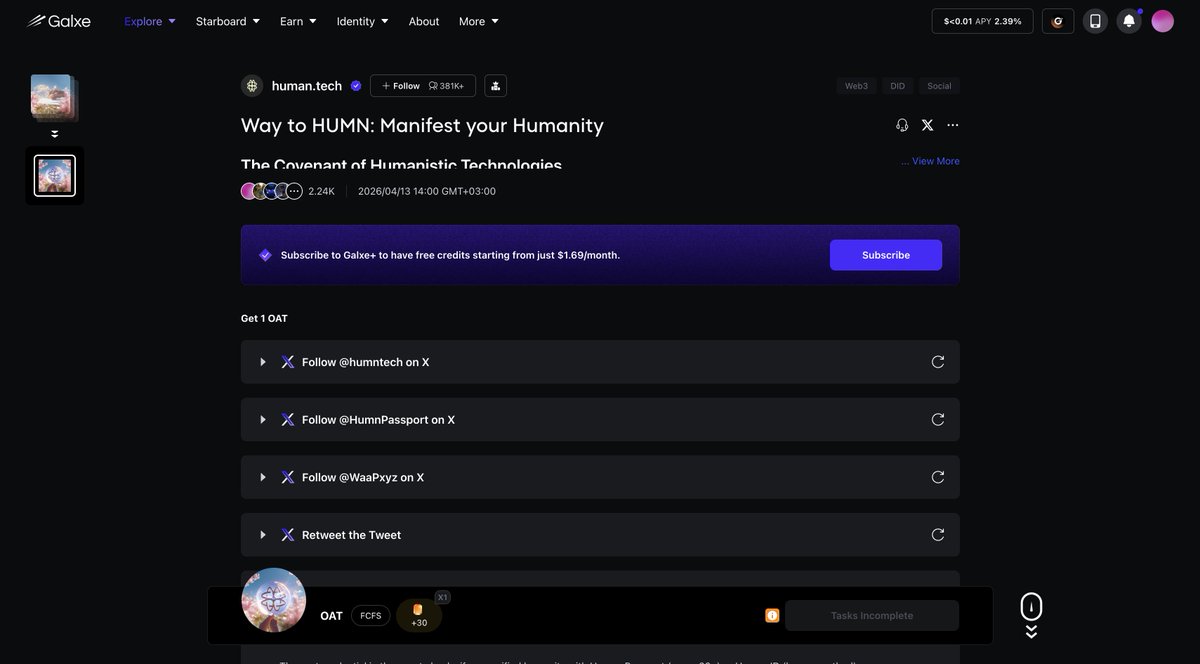This screenshot has width=1200, height=664.
Task: Click the headset support icon
Action: click(902, 125)
